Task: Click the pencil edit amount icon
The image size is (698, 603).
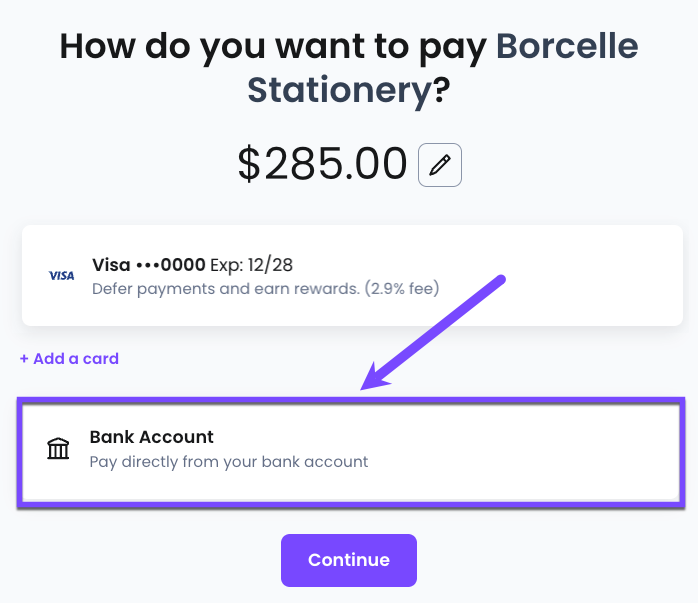Action: (x=440, y=165)
